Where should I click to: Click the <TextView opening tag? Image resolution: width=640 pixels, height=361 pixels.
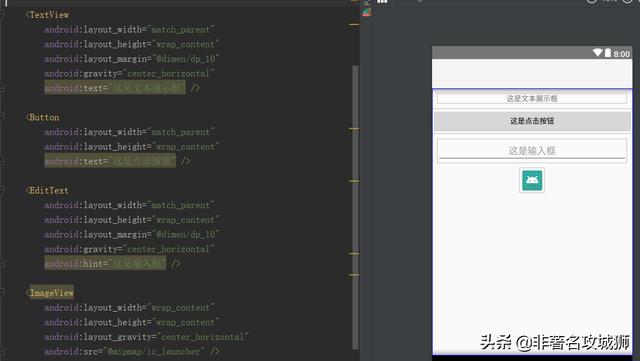tap(47, 15)
